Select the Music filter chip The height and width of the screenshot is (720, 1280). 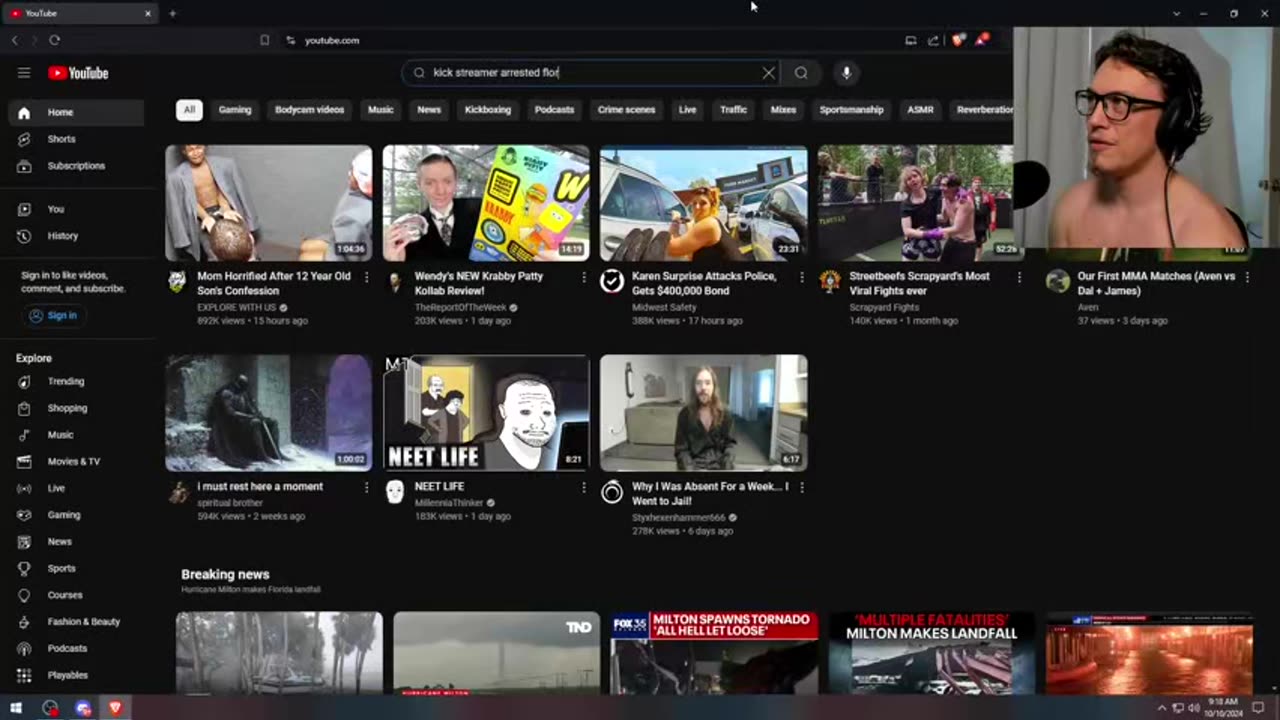click(381, 110)
